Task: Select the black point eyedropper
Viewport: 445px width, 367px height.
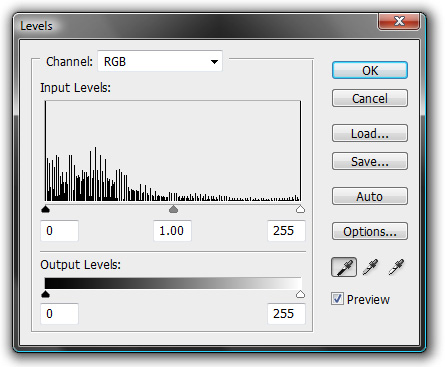Action: (344, 267)
